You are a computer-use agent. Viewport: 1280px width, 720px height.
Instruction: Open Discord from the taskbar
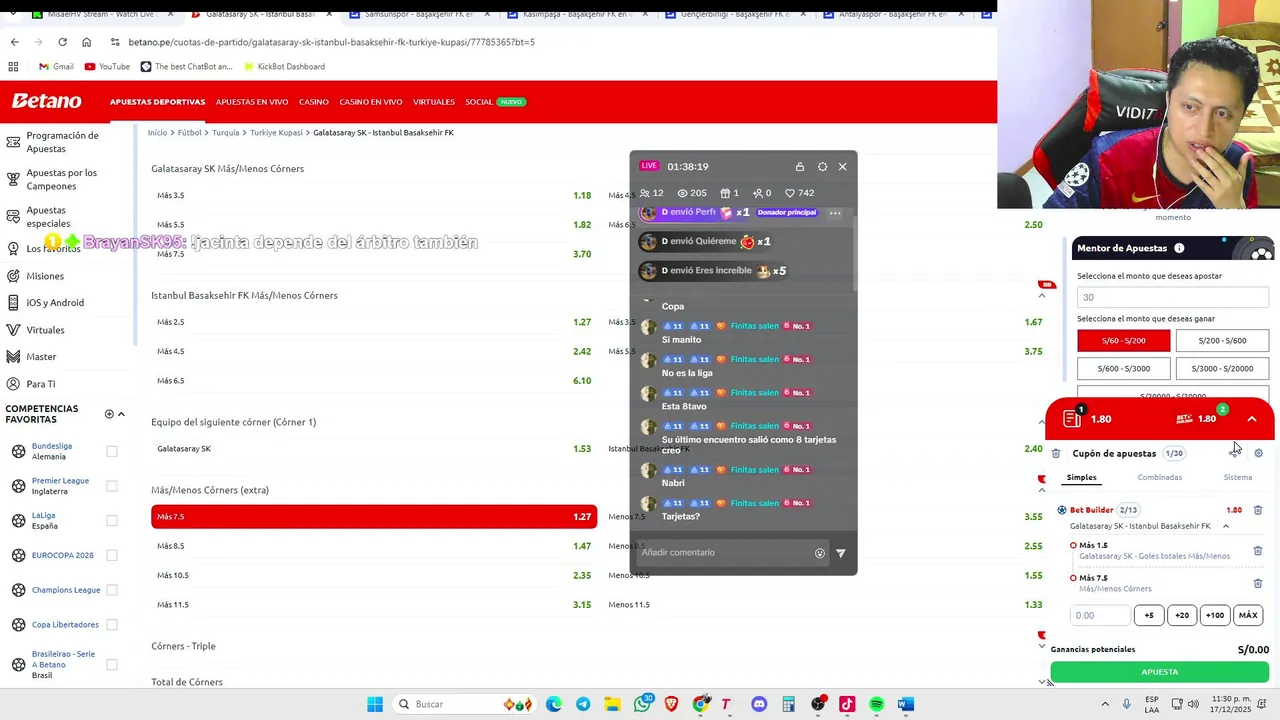pyautogui.click(x=759, y=704)
